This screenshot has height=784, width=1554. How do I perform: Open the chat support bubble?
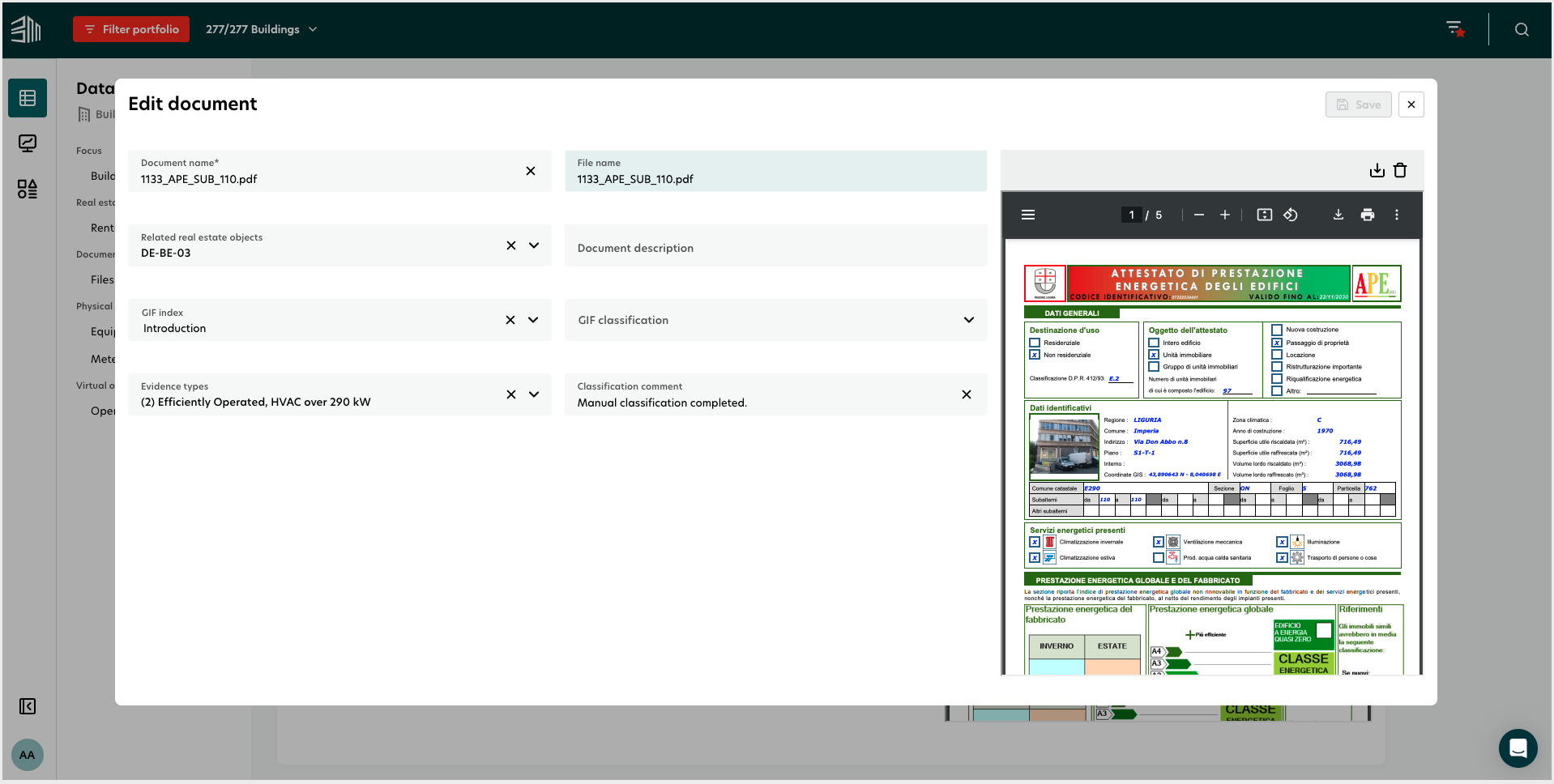click(1518, 748)
